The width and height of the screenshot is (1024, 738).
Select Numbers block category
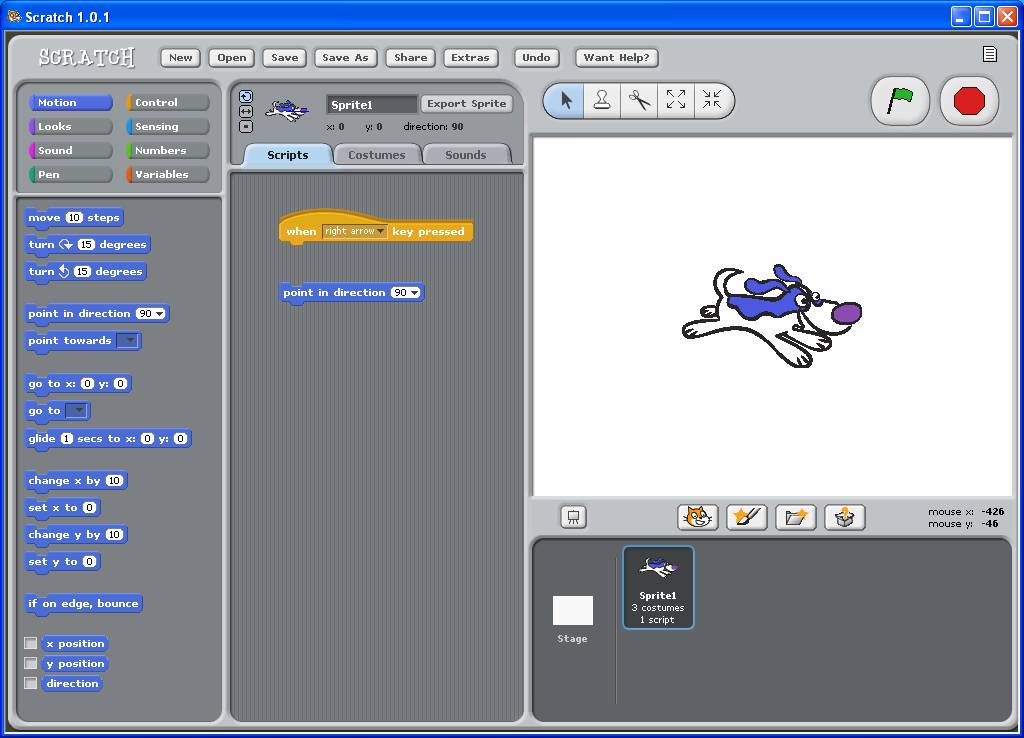click(x=168, y=150)
